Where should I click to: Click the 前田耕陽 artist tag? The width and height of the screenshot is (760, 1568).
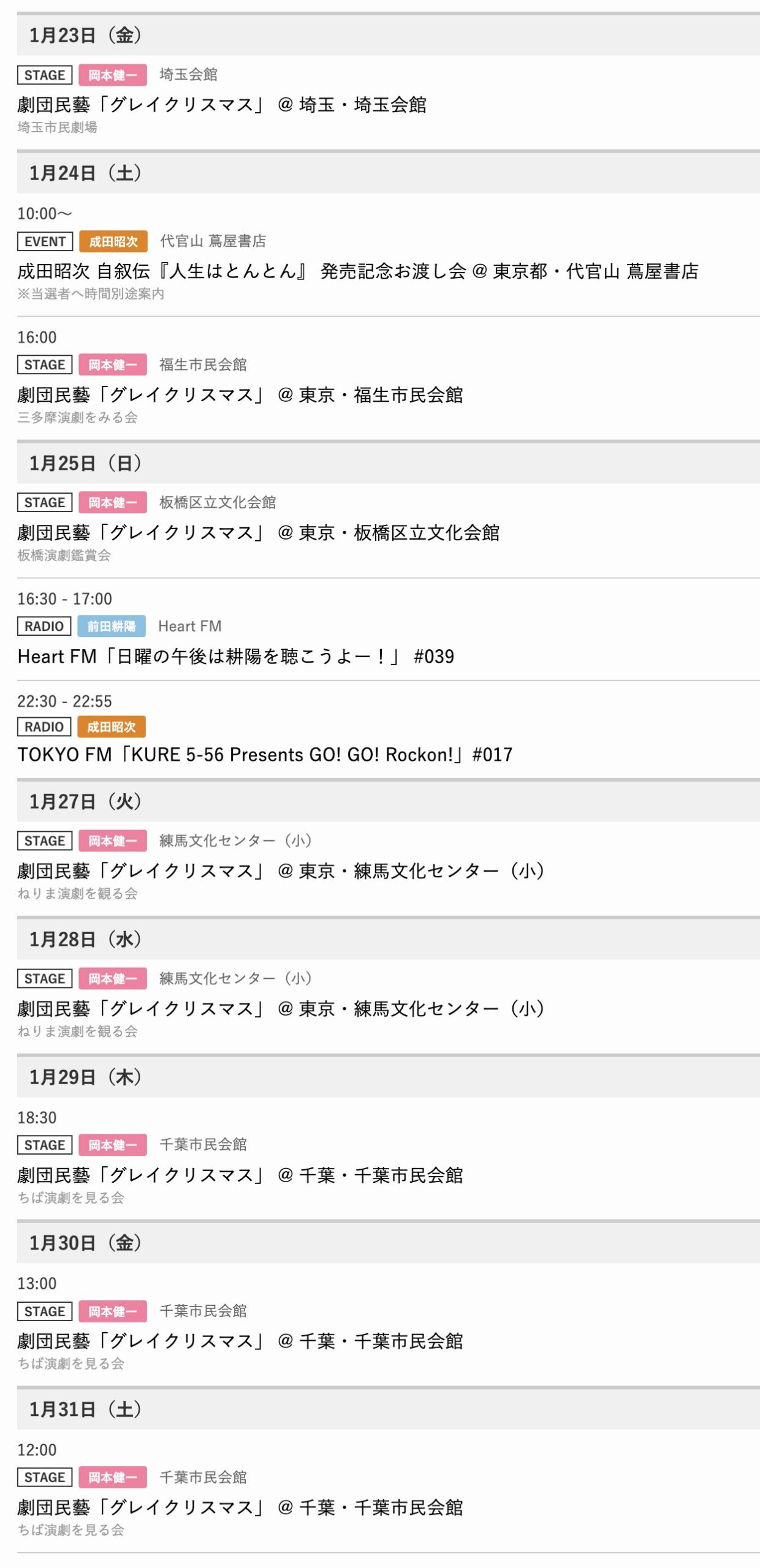pos(111,626)
